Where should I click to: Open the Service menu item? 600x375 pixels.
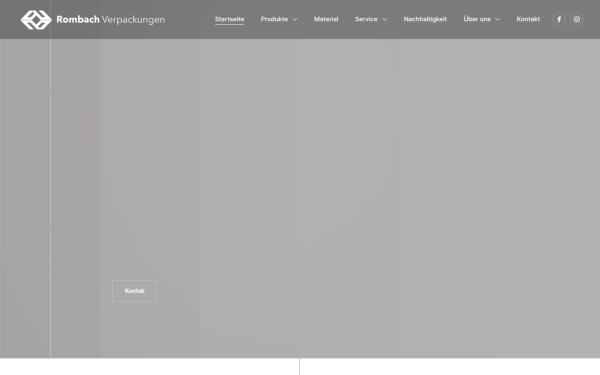pyautogui.click(x=366, y=19)
